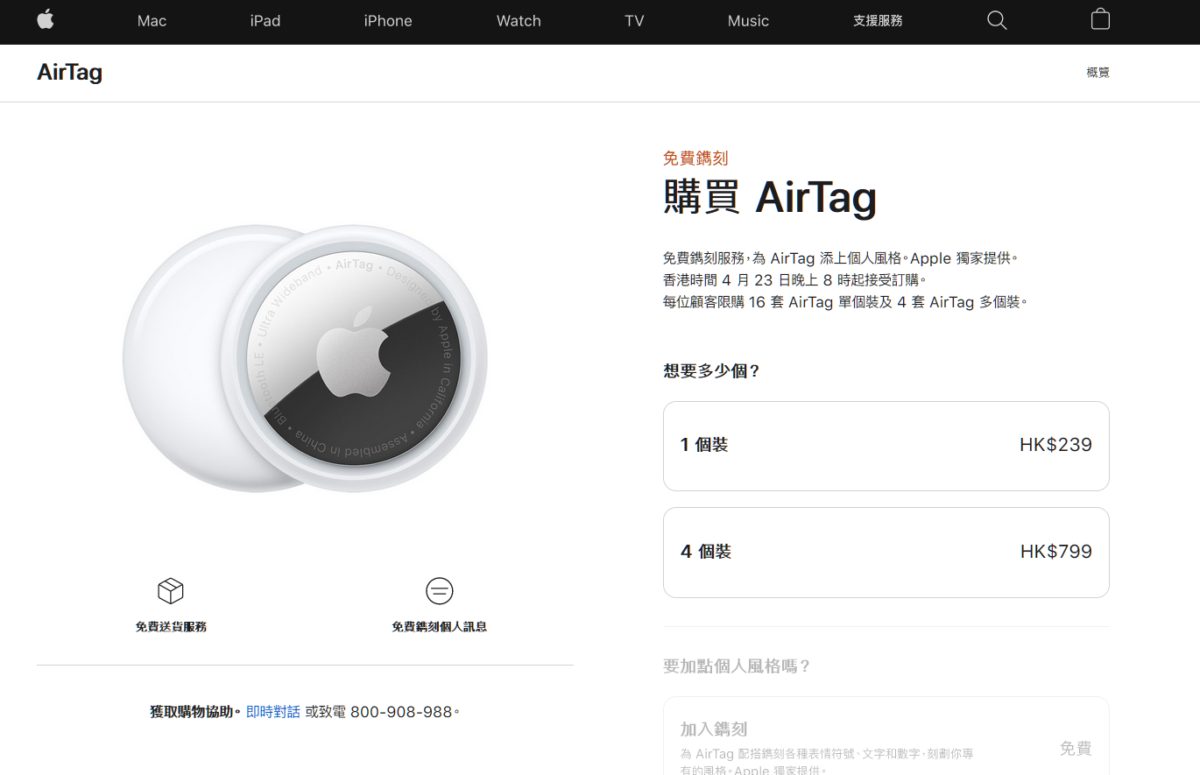The height and width of the screenshot is (775, 1200).
Task: Open the 支援服務 menu item
Action: click(878, 20)
